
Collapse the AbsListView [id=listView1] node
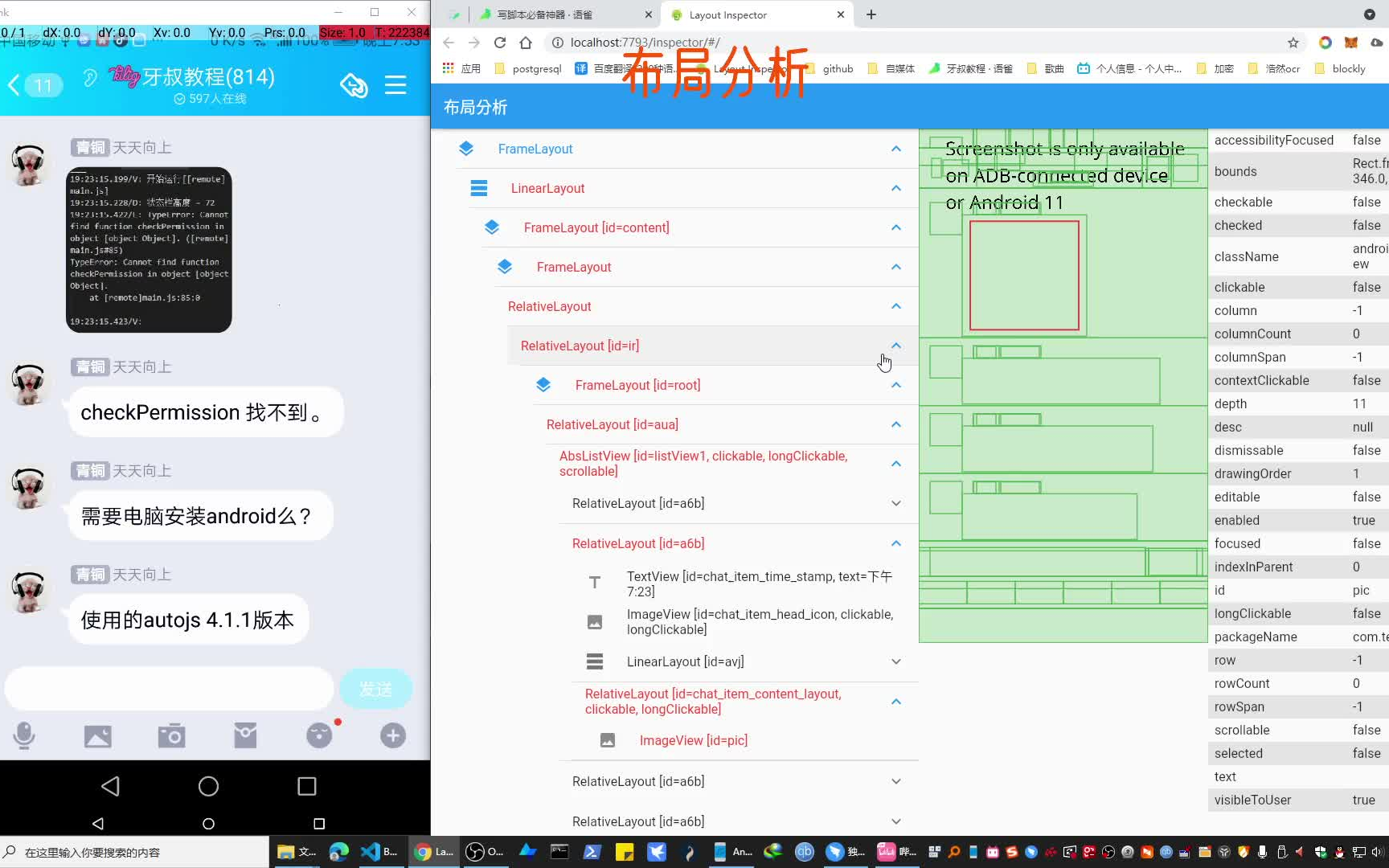(895, 464)
